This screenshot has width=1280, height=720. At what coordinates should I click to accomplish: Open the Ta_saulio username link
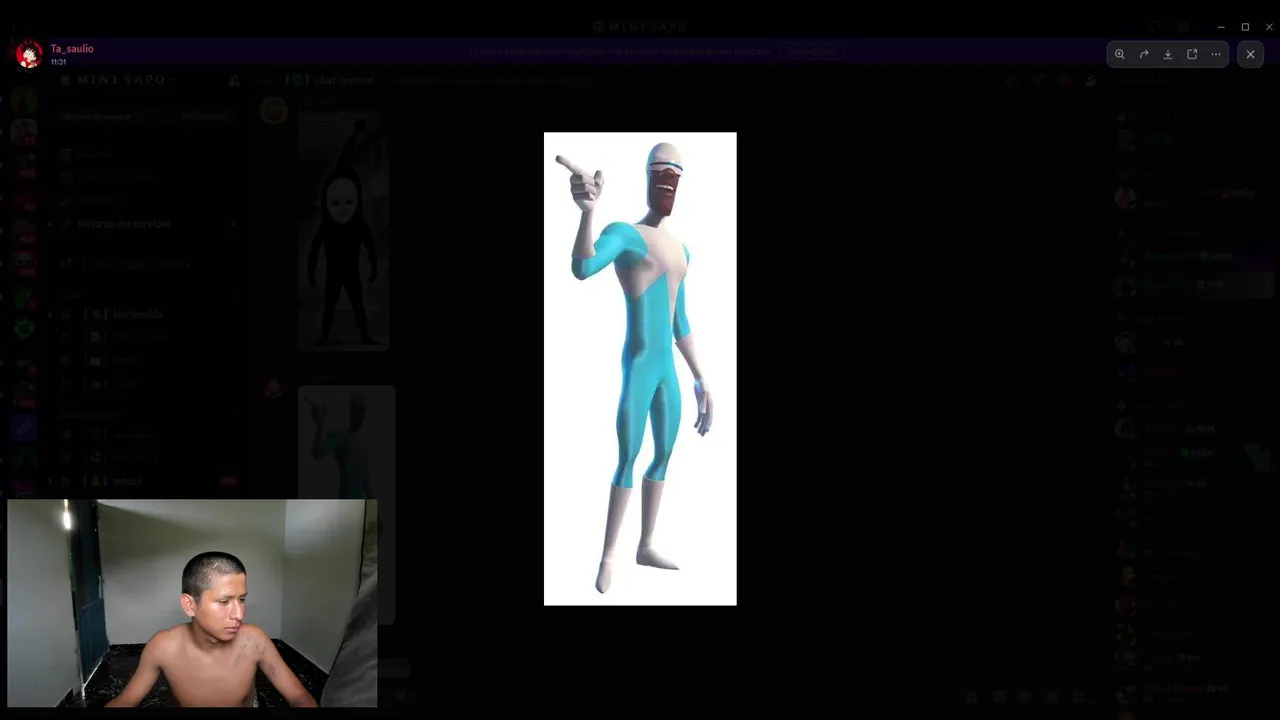(x=72, y=48)
